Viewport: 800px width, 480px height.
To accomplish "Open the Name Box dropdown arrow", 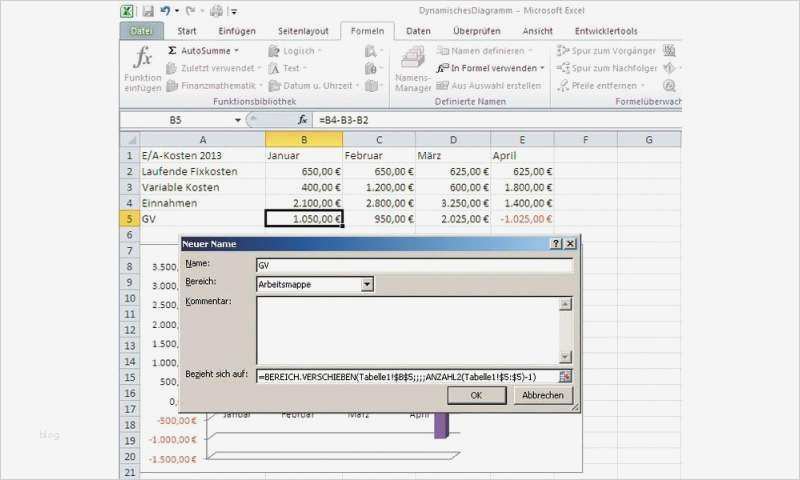I will [x=238, y=120].
